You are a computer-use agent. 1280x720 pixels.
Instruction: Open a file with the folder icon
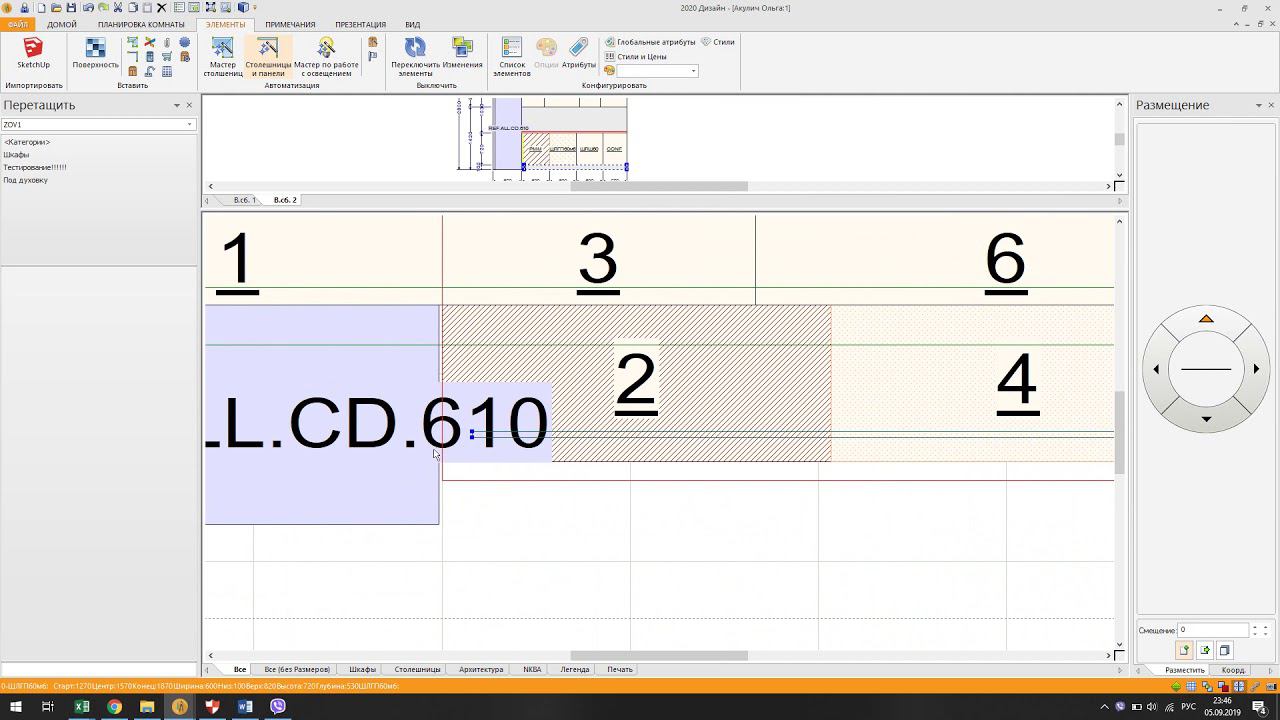pos(56,8)
